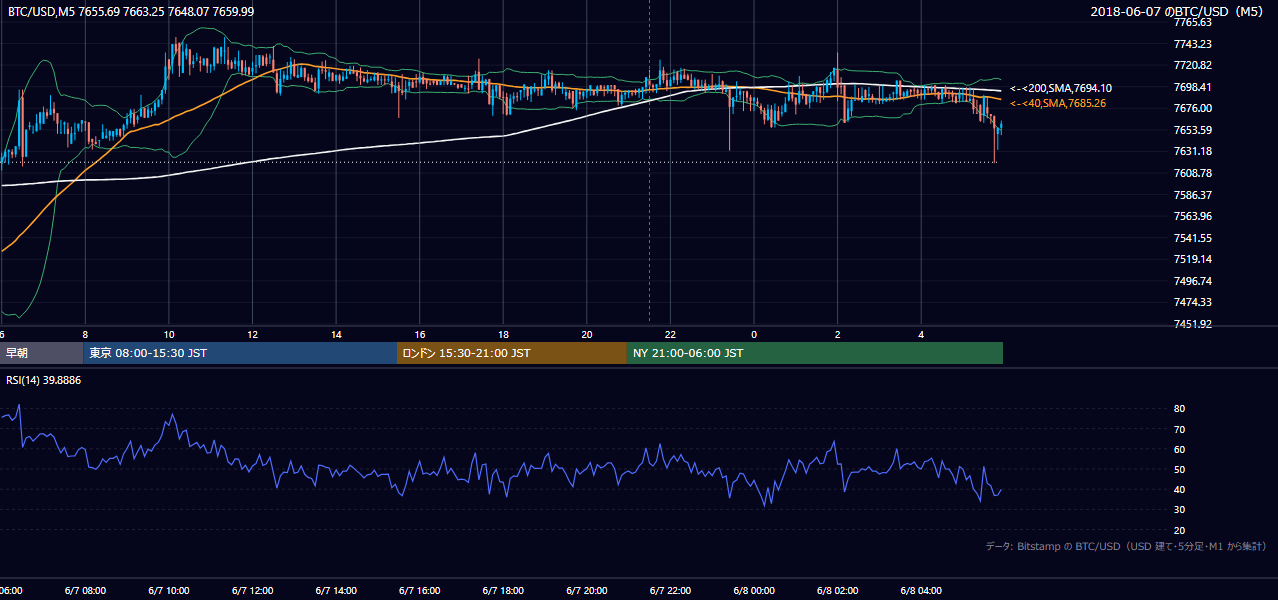Click the RSI 40 level label

[x=1180, y=489]
